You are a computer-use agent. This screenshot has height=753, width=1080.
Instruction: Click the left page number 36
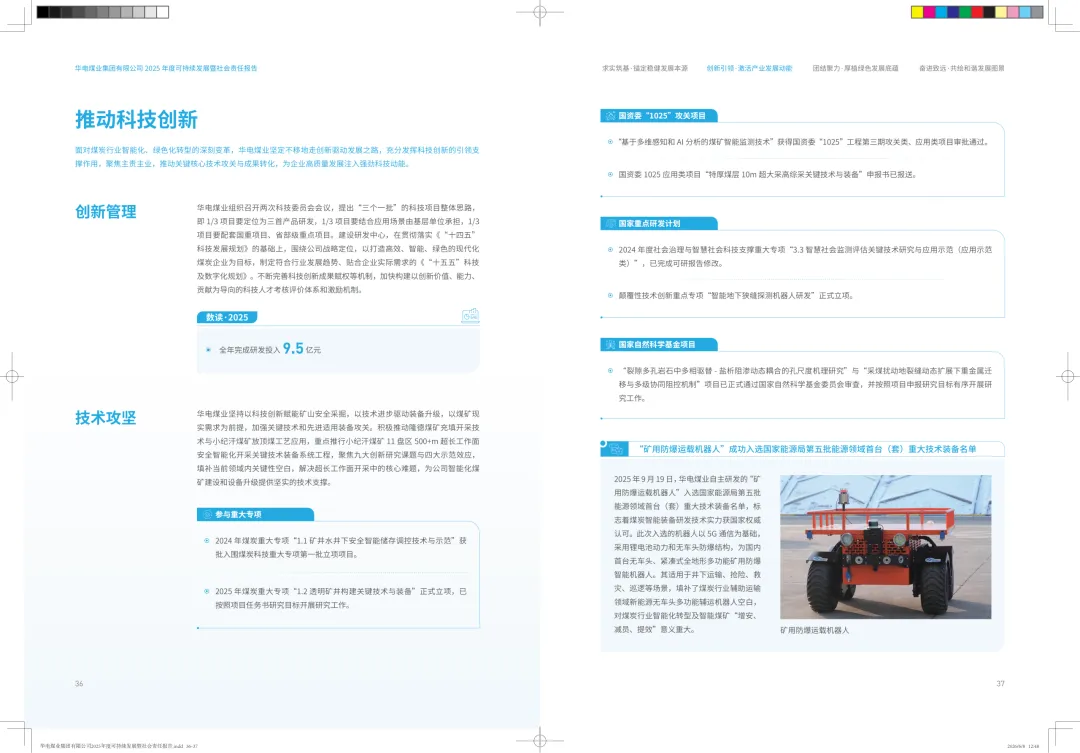(79, 683)
